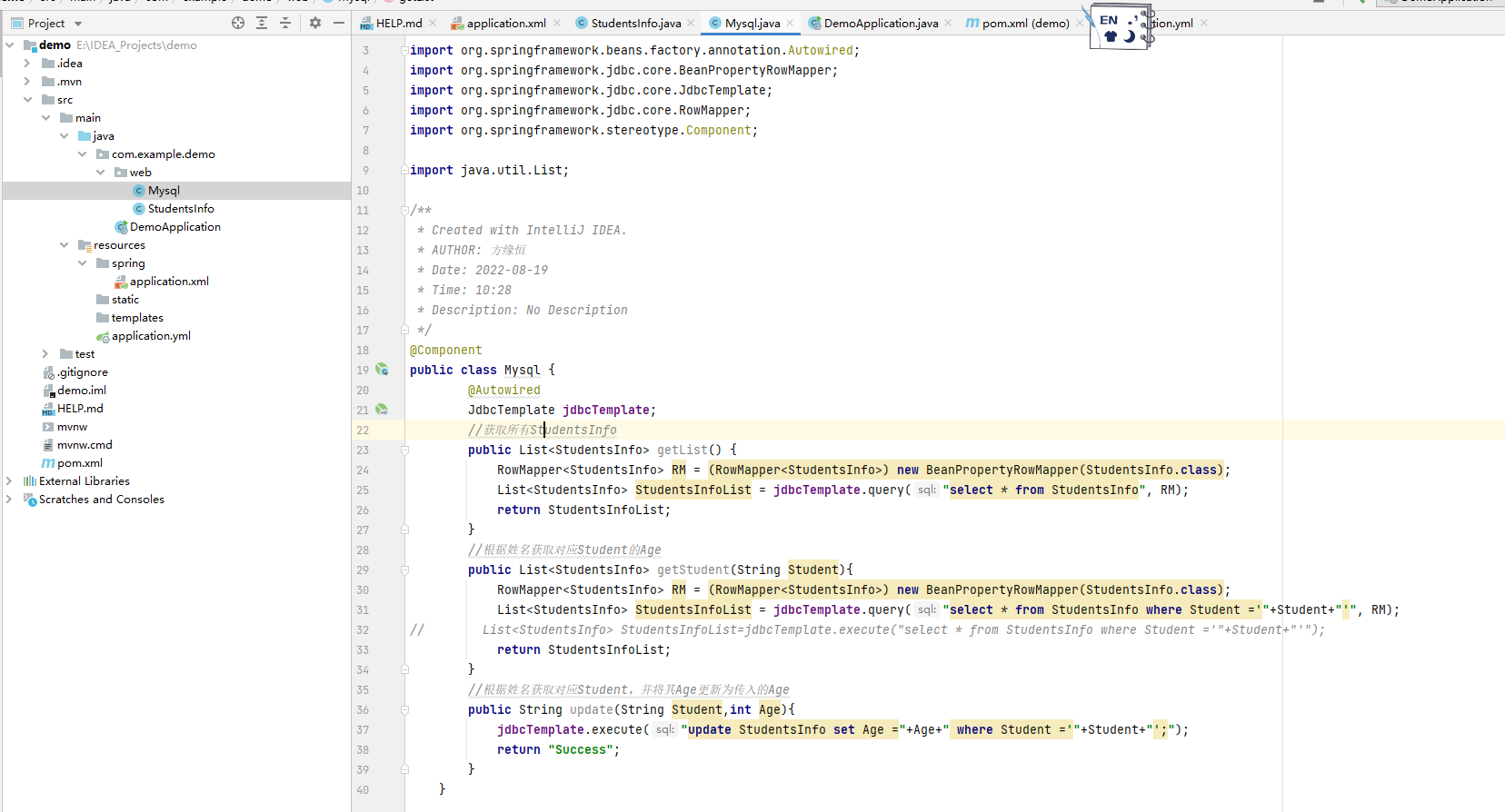
Task: Collapse the spring folder
Action: pyautogui.click(x=82, y=262)
